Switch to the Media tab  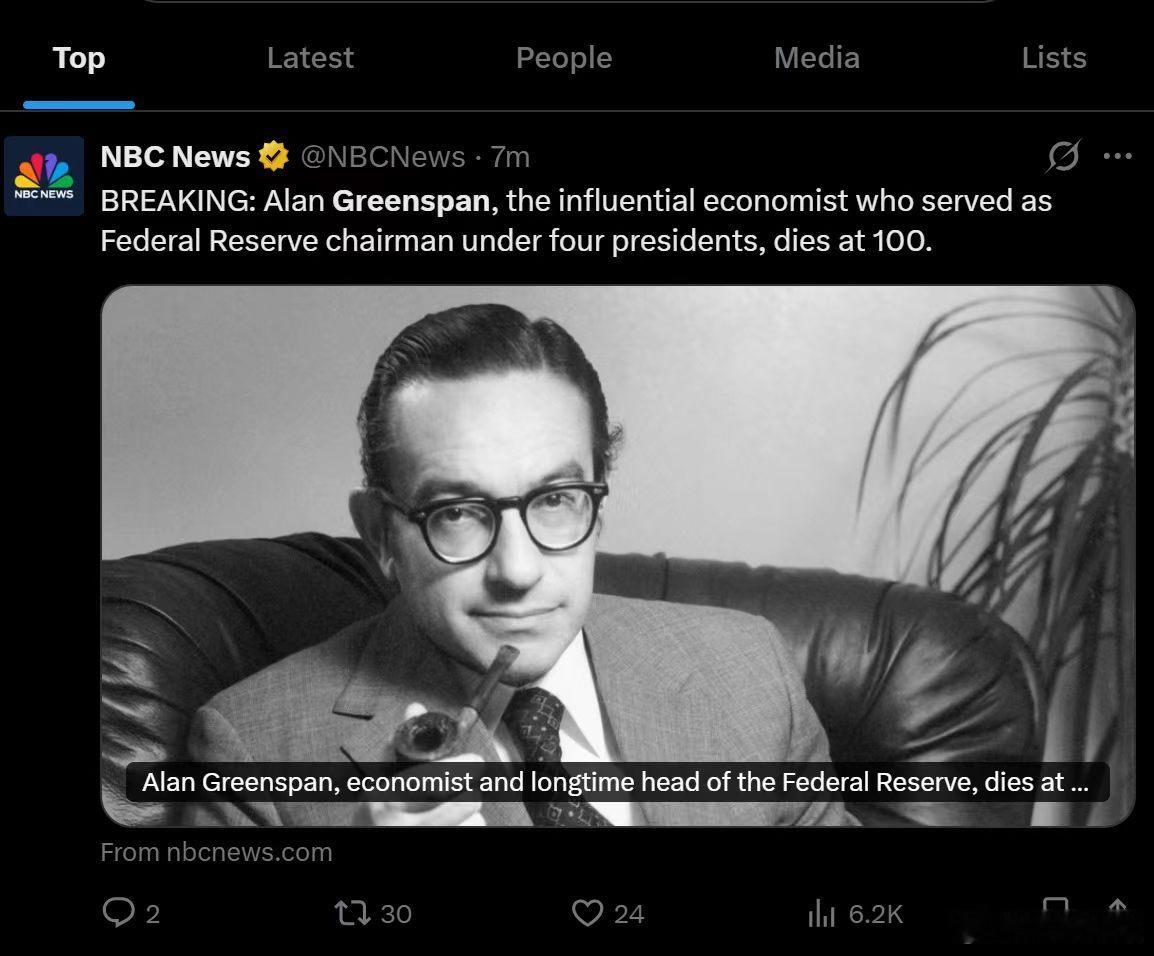point(817,57)
